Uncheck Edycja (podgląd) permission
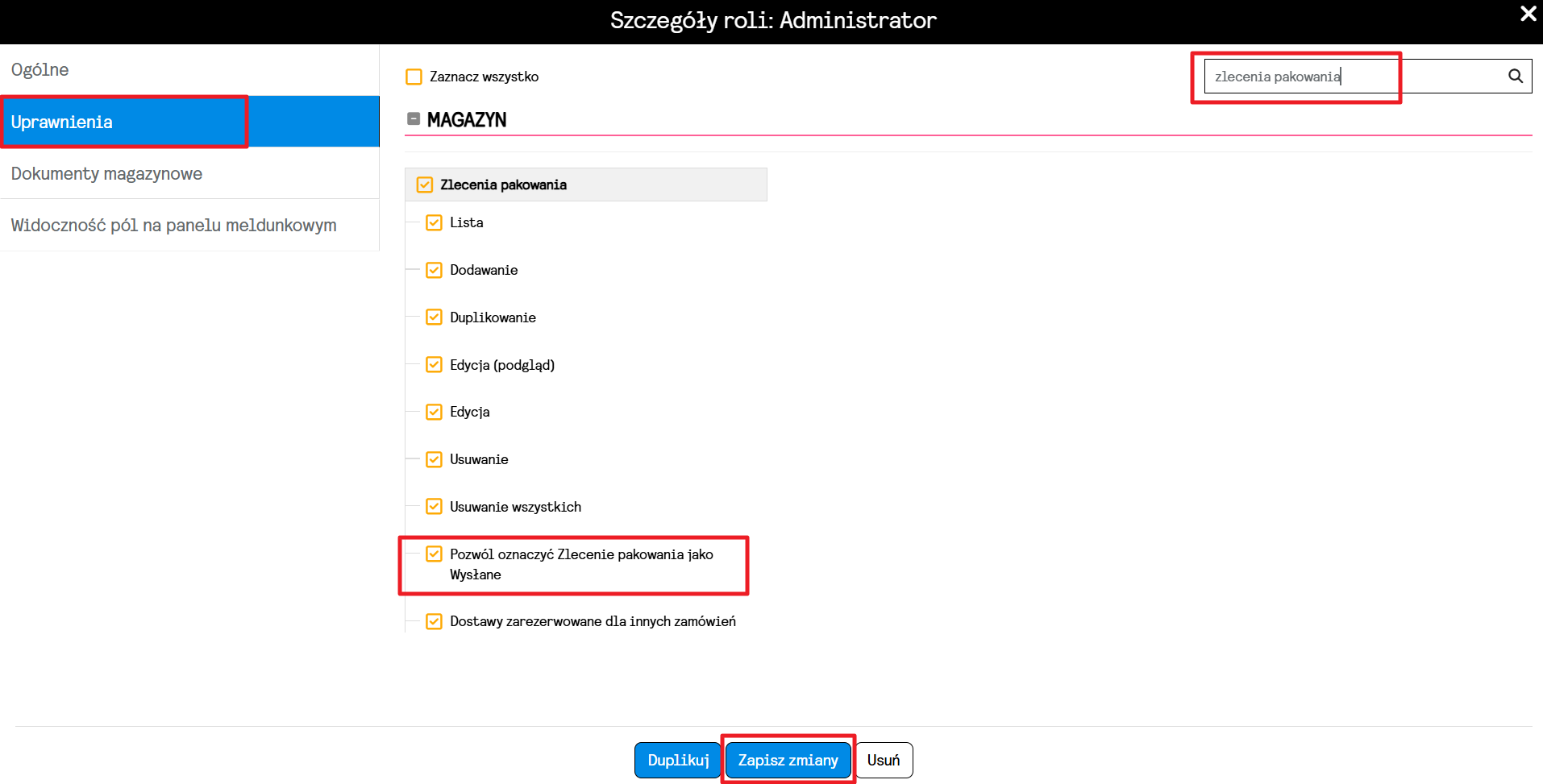 (434, 364)
